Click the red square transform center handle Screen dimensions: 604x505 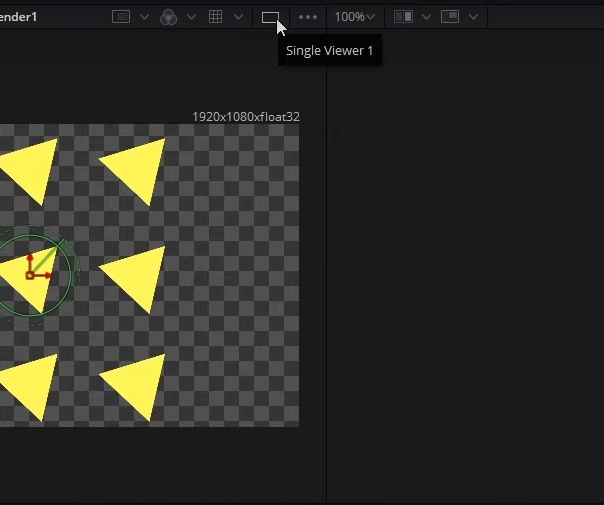(x=30, y=275)
